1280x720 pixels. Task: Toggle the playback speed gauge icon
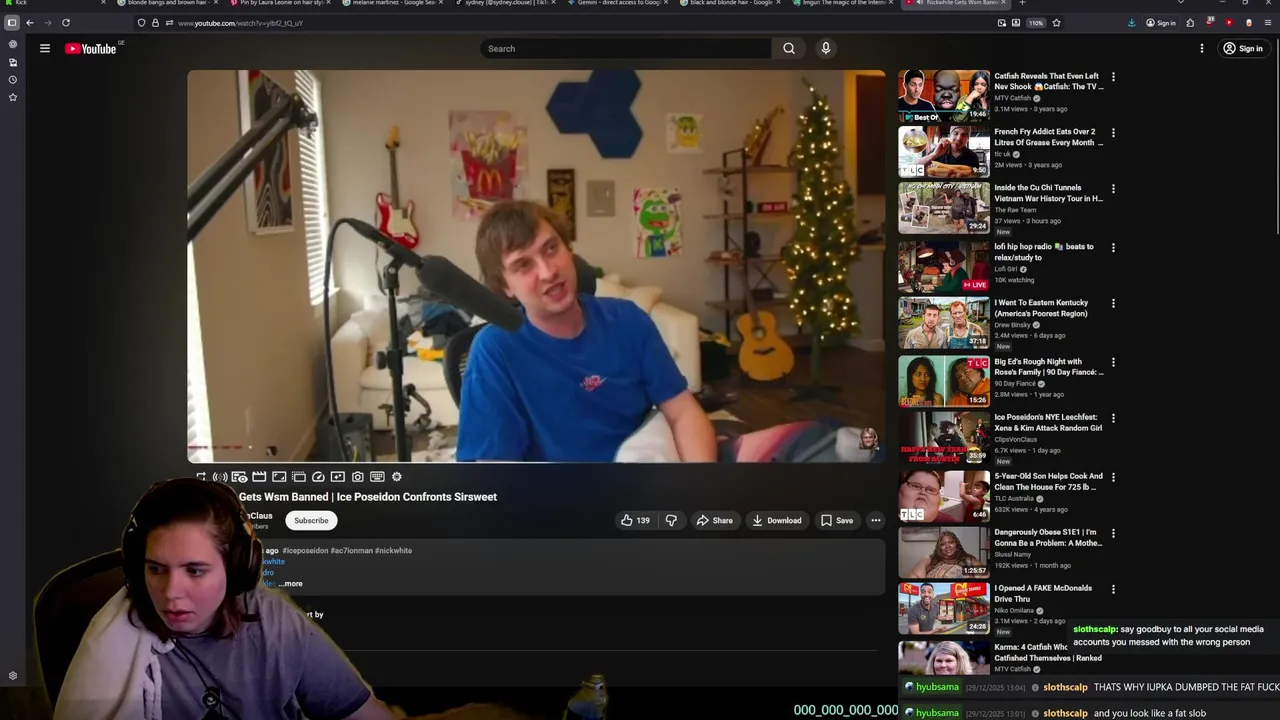pos(318,477)
